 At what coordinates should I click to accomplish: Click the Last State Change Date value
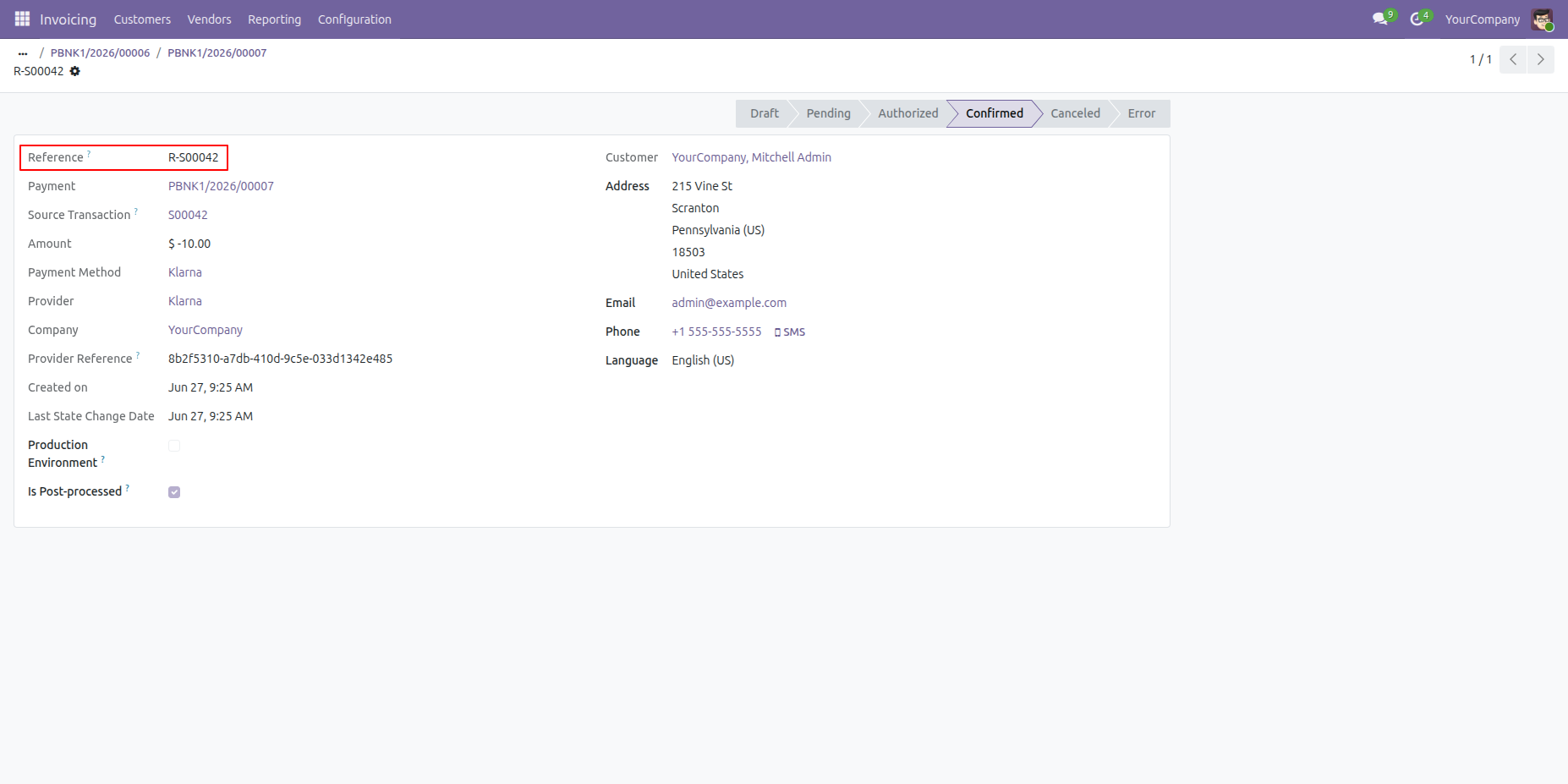[211, 416]
